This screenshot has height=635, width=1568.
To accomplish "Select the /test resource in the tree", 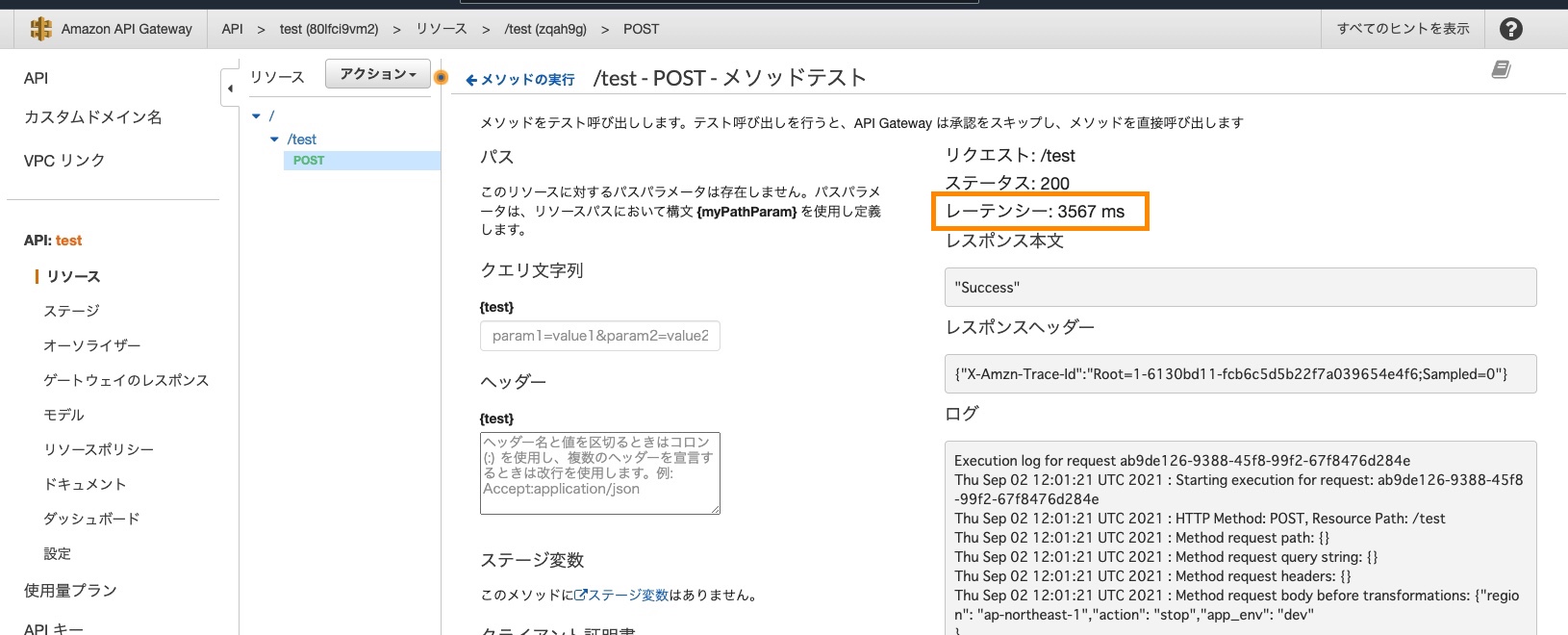I will point(302,140).
